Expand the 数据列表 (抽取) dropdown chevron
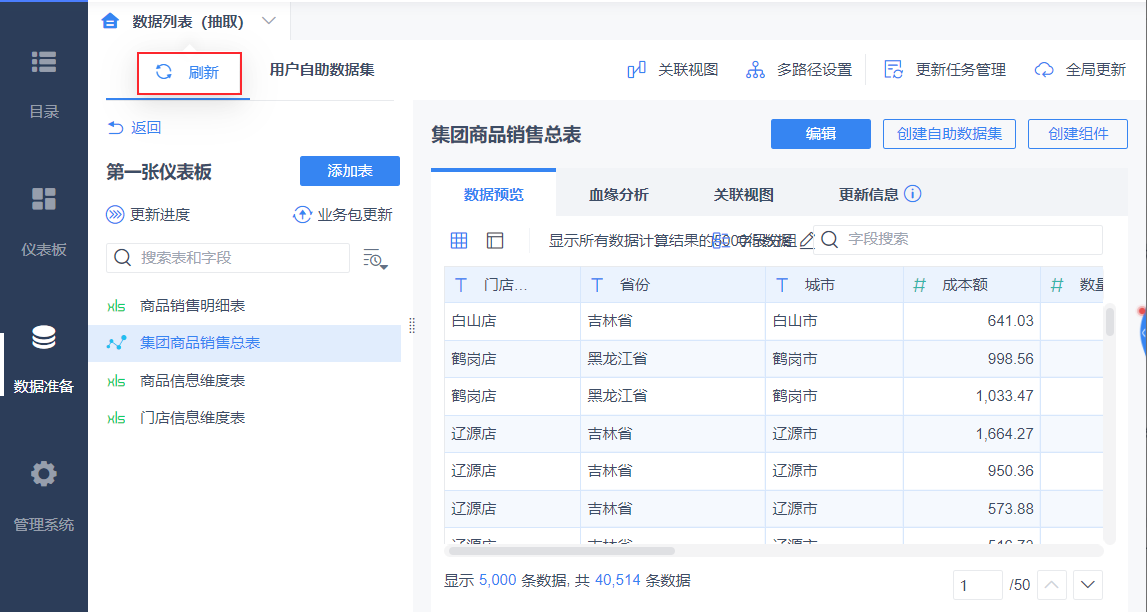The image size is (1147, 612). click(269, 21)
